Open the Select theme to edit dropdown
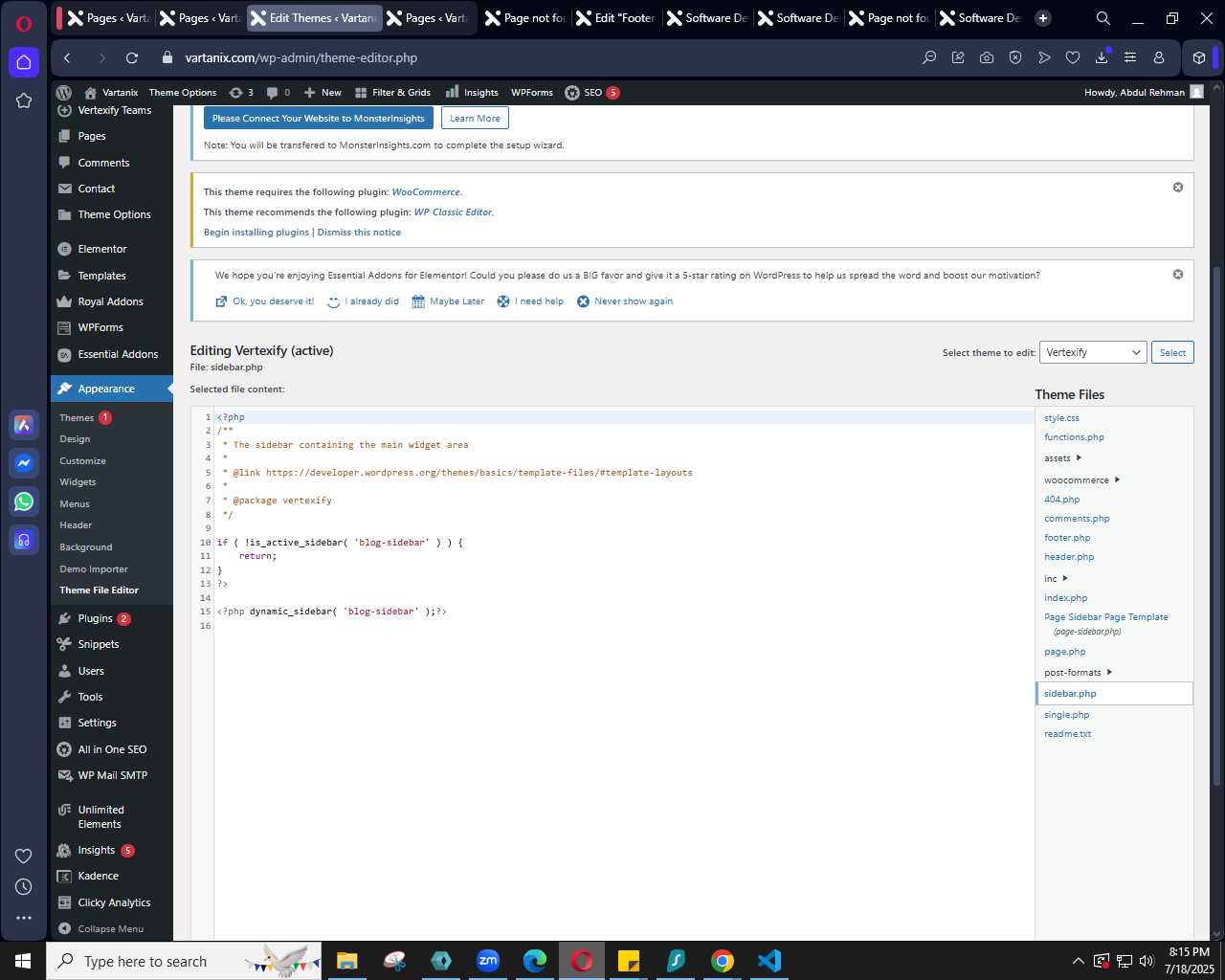This screenshot has width=1225, height=980. pyautogui.click(x=1093, y=352)
